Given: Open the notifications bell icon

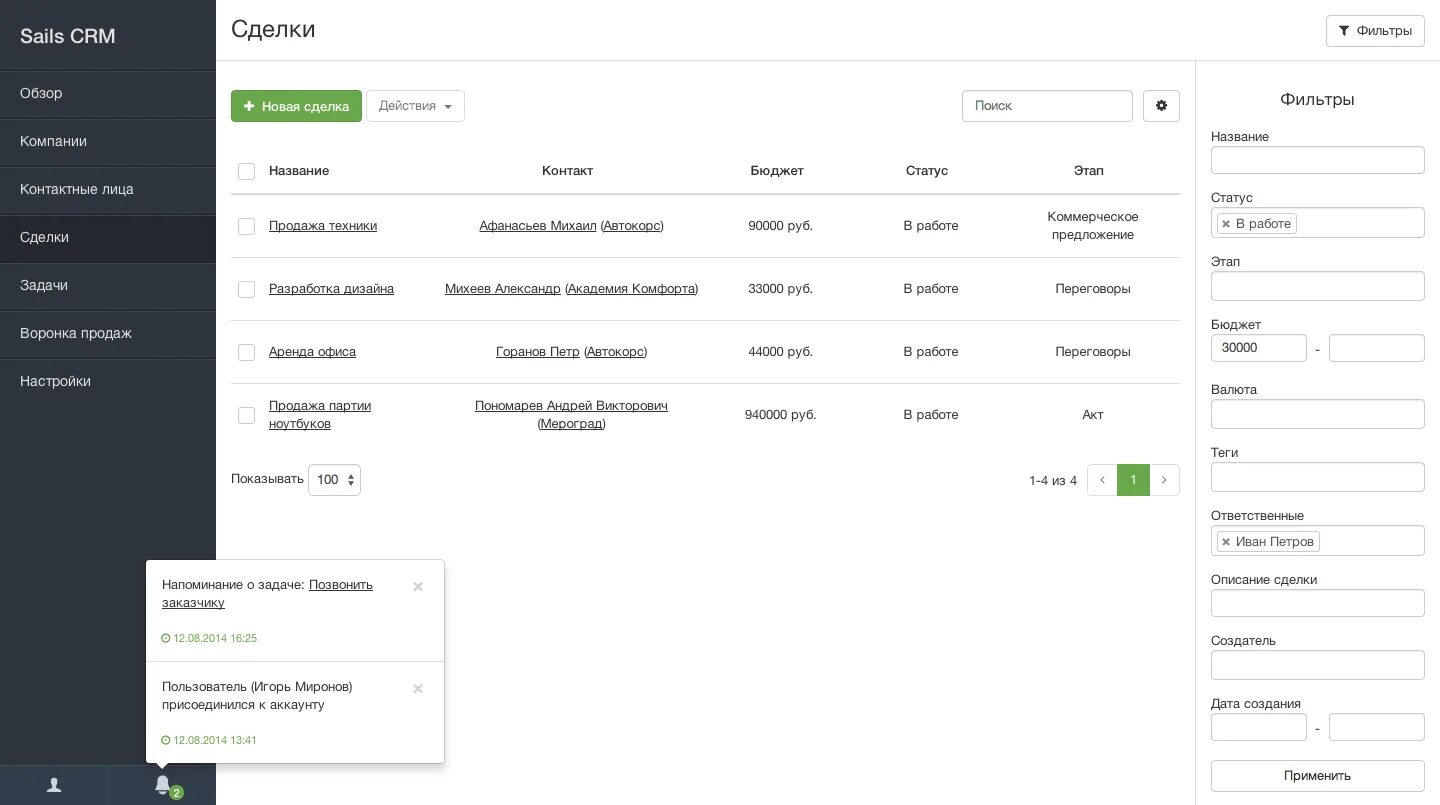Looking at the screenshot, I should click(162, 785).
